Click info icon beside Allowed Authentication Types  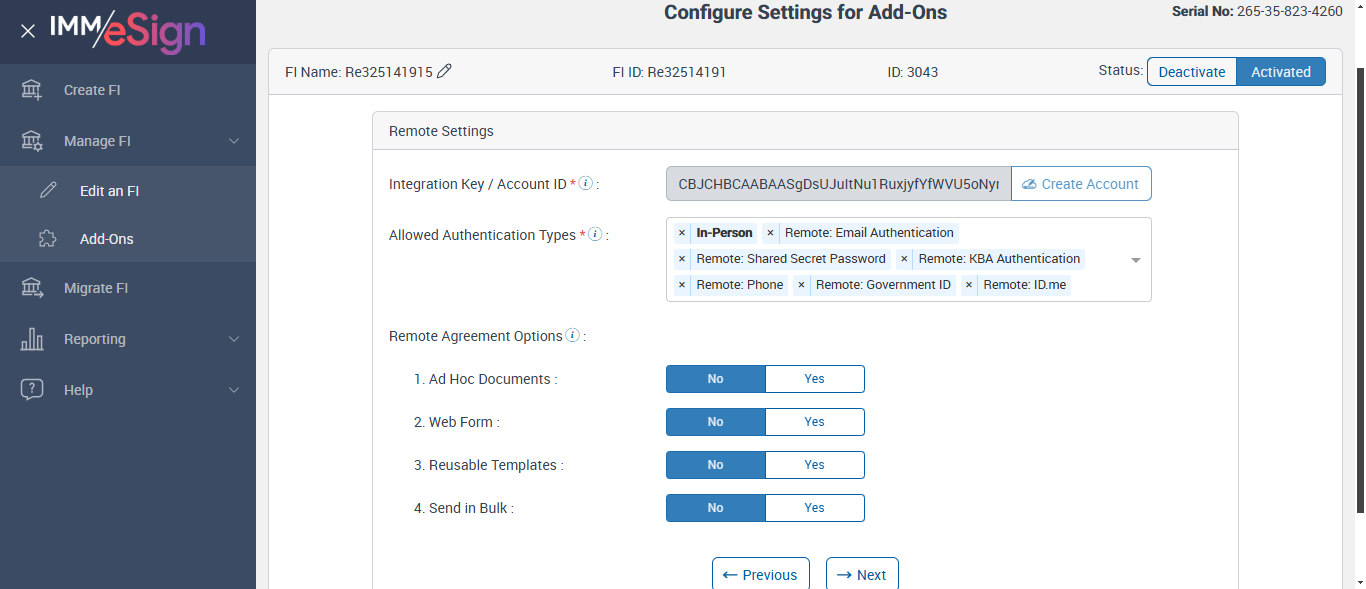tap(595, 235)
